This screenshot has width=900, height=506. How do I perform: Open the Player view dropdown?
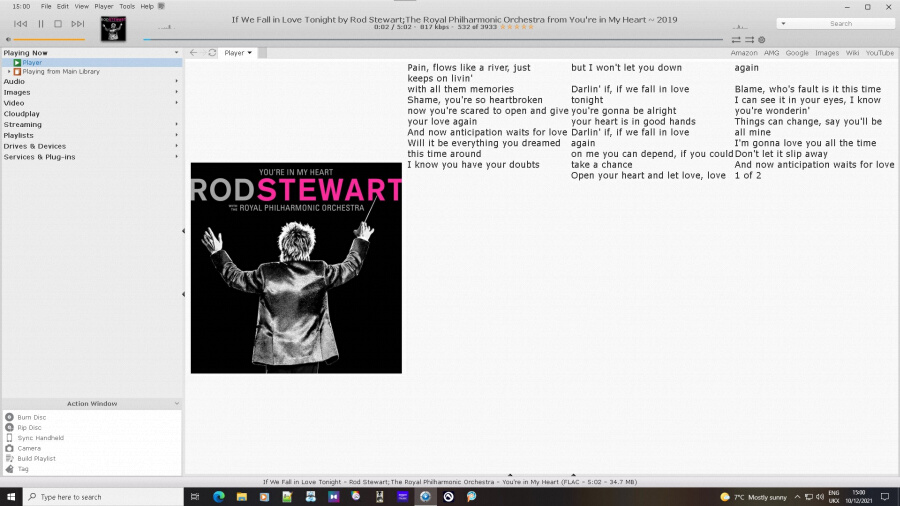(x=238, y=53)
